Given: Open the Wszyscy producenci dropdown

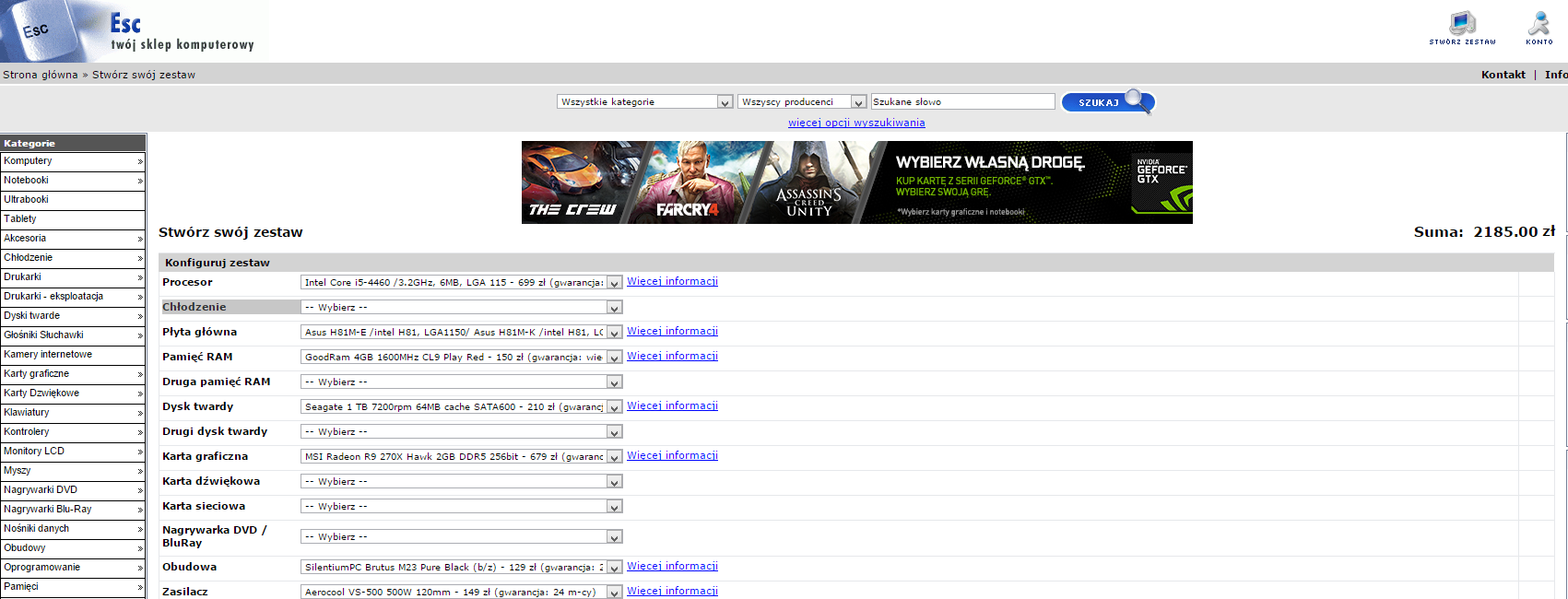Looking at the screenshot, I should 802,102.
